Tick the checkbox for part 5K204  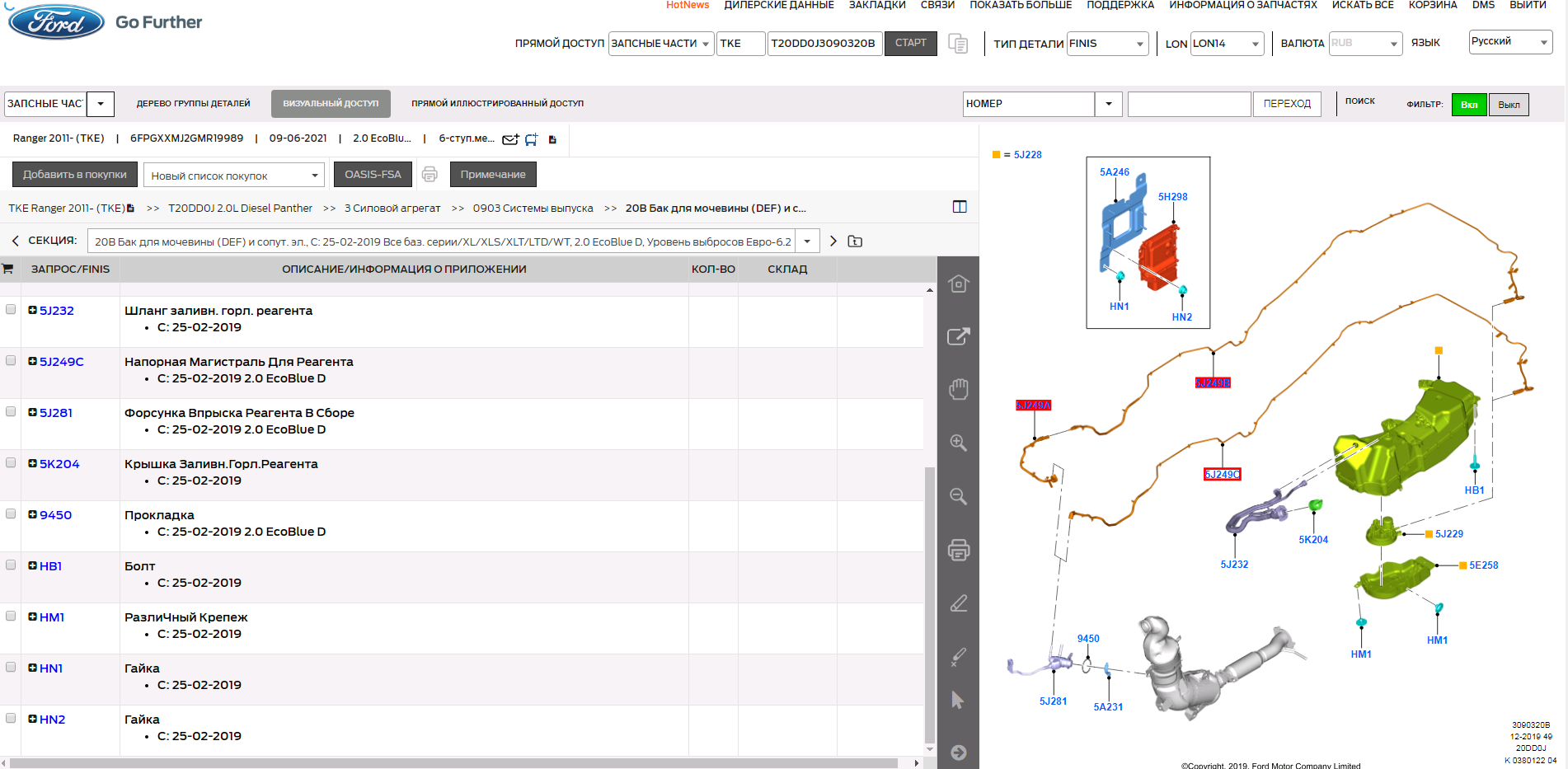click(11, 463)
